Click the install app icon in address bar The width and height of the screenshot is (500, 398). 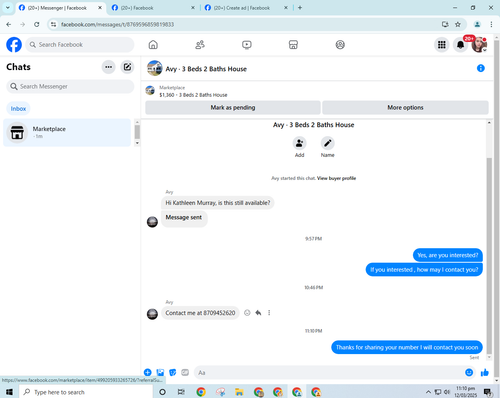tap(445, 24)
